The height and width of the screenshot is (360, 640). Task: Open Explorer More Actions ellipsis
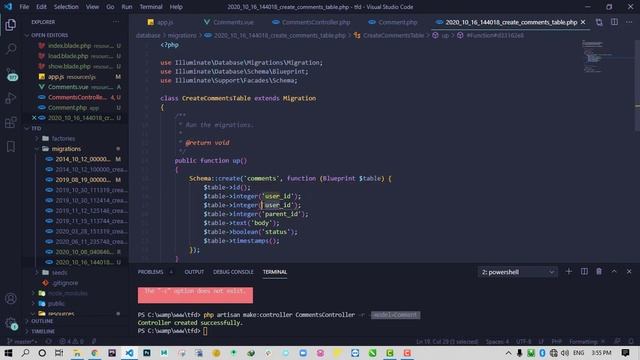(x=116, y=22)
